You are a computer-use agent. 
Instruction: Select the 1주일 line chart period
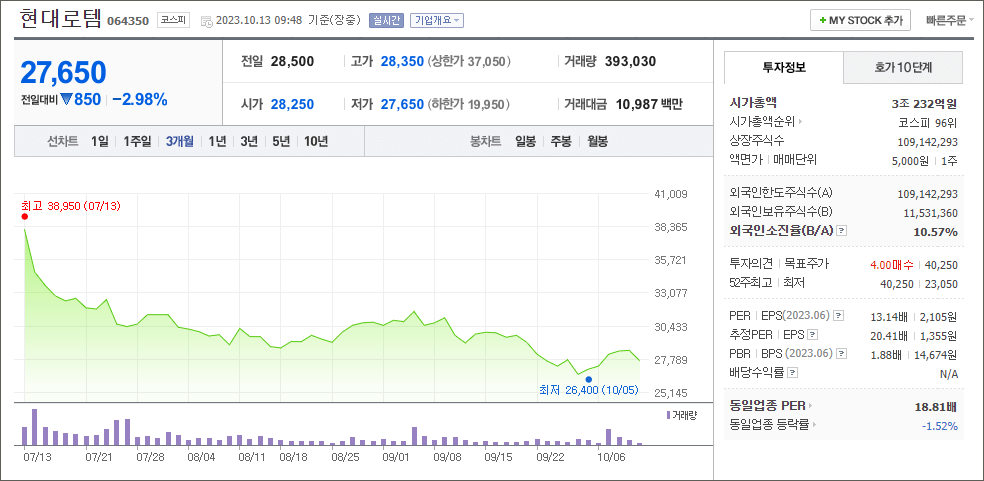tap(137, 141)
